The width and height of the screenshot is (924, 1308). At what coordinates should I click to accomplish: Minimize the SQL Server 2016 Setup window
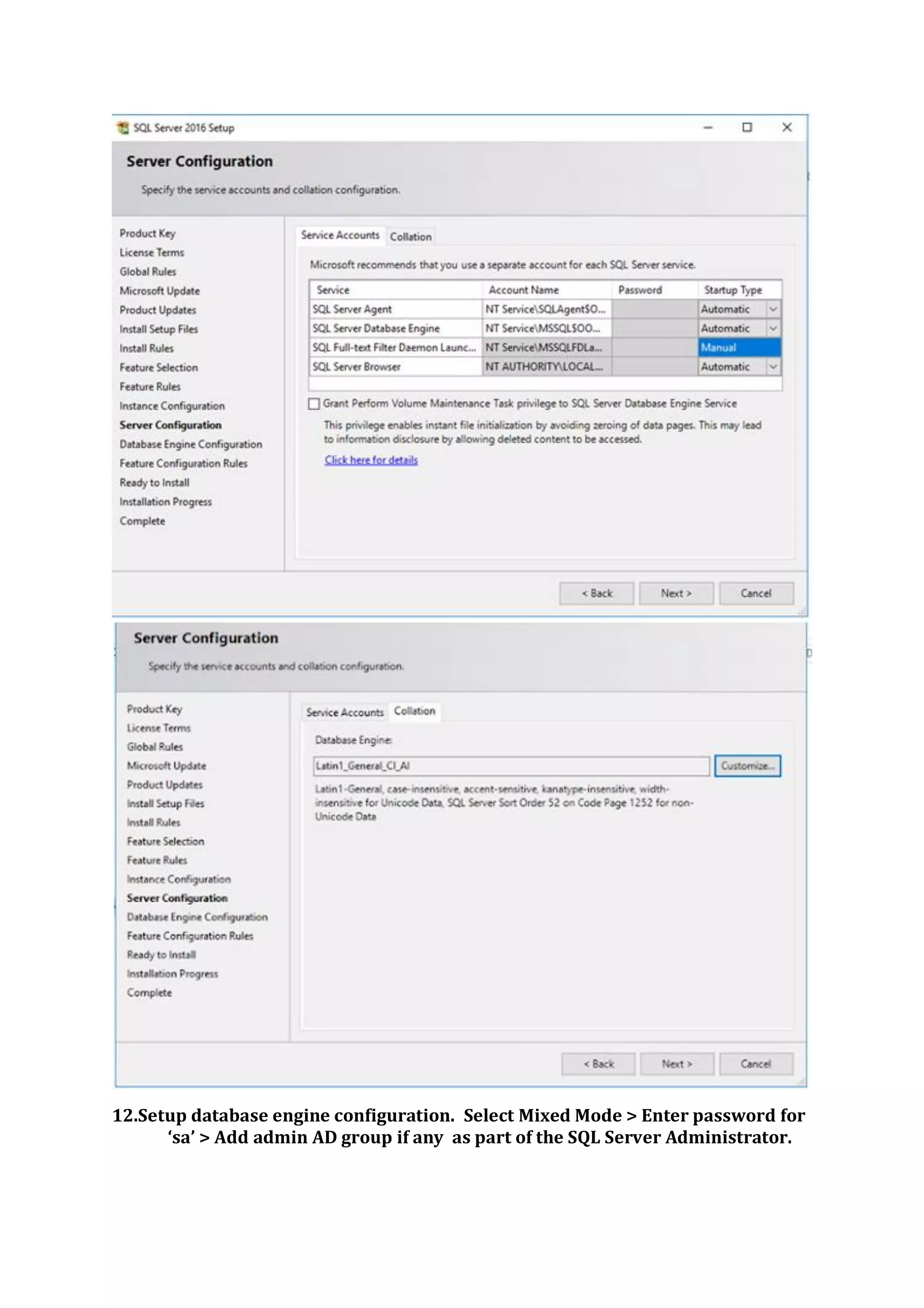(x=707, y=128)
